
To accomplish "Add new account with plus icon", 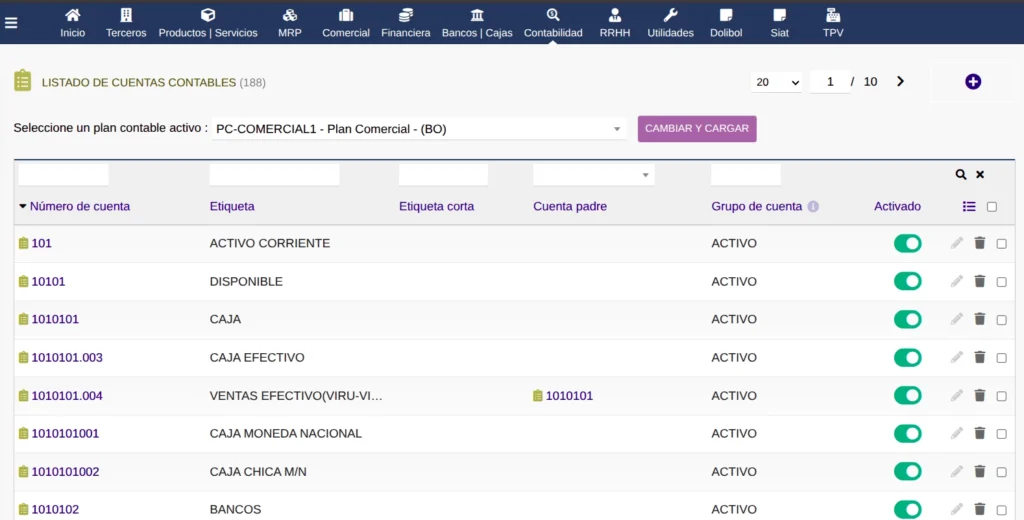I will (x=972, y=82).
